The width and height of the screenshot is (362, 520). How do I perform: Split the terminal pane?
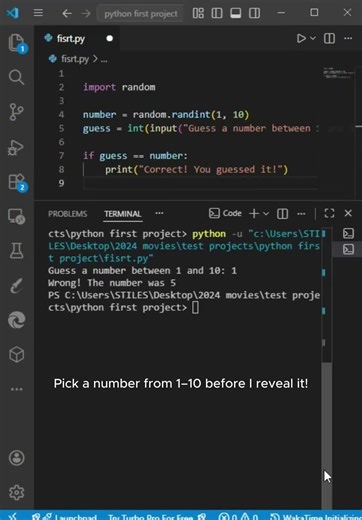click(x=282, y=214)
